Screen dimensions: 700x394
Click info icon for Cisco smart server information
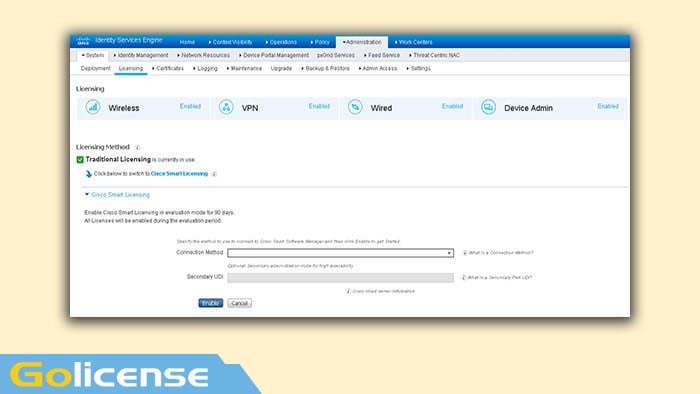348,291
